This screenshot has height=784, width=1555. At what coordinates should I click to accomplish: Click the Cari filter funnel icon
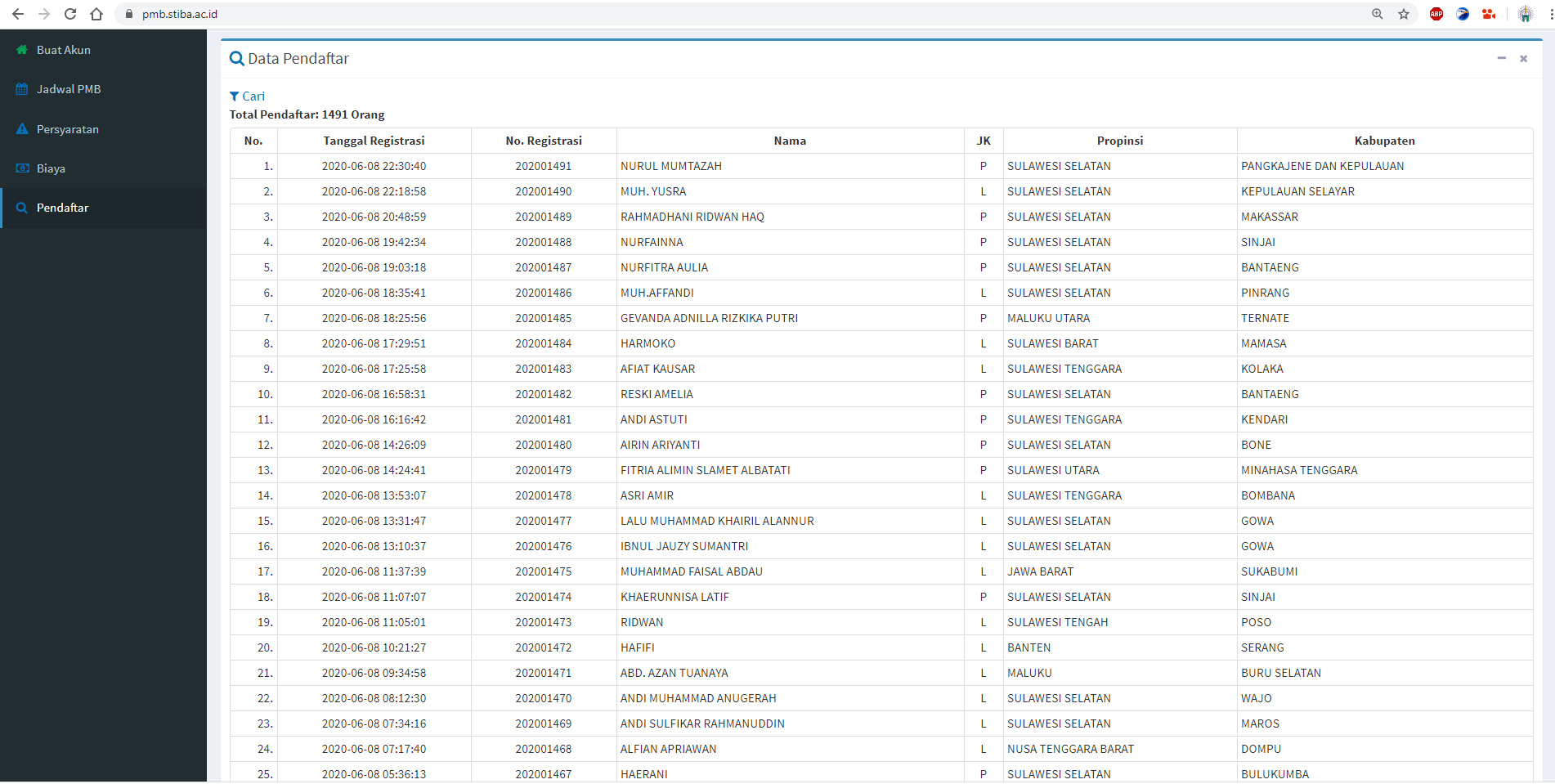(x=235, y=96)
